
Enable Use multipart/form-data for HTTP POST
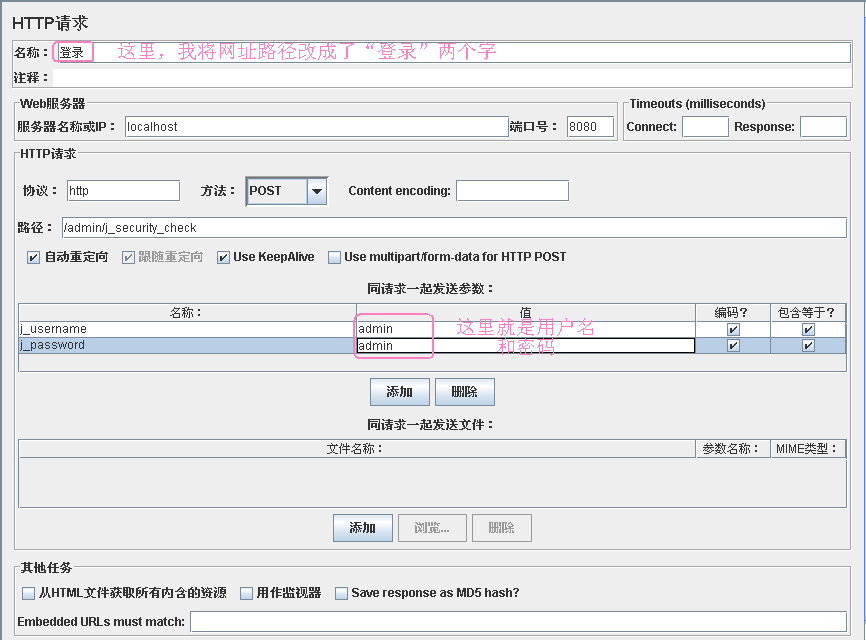(335, 257)
